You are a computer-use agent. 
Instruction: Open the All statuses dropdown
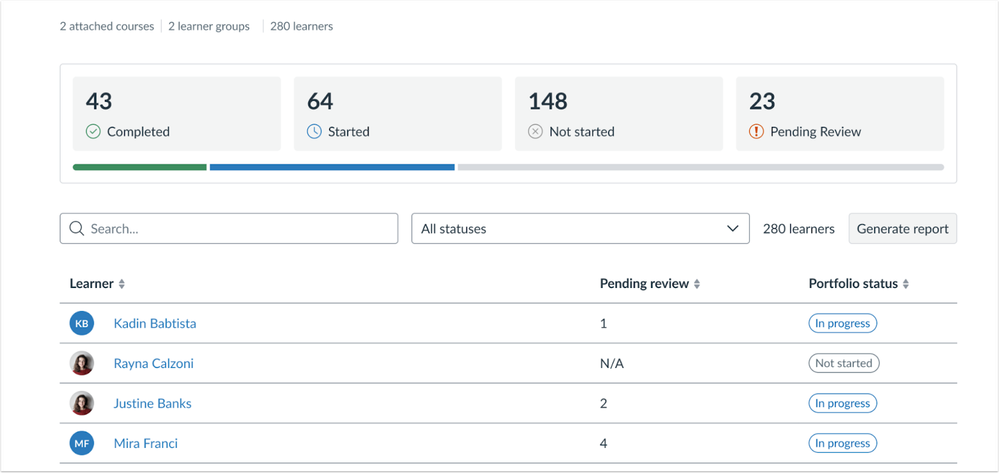[580, 229]
